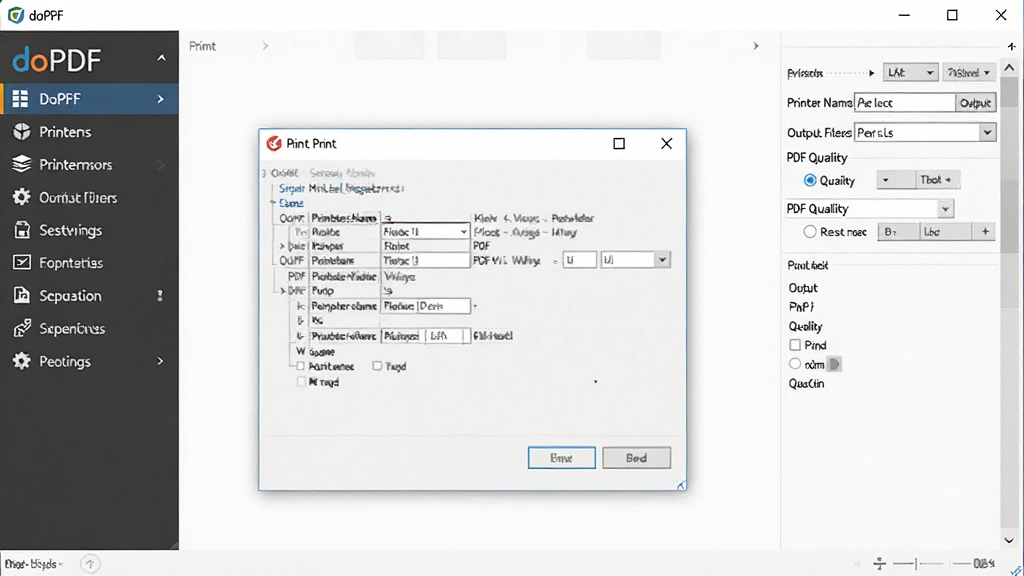
Task: Open the LAt presets dropdown
Action: [x=910, y=72]
